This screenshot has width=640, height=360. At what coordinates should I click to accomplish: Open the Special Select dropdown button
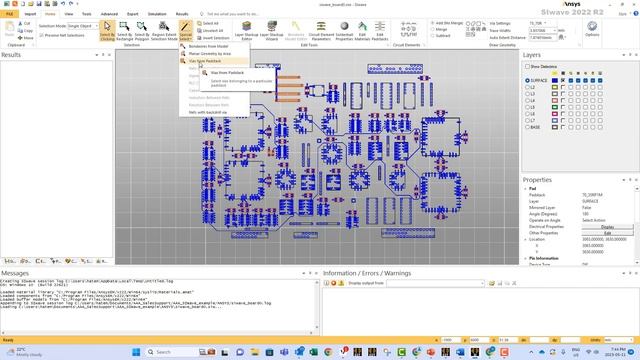(x=185, y=31)
